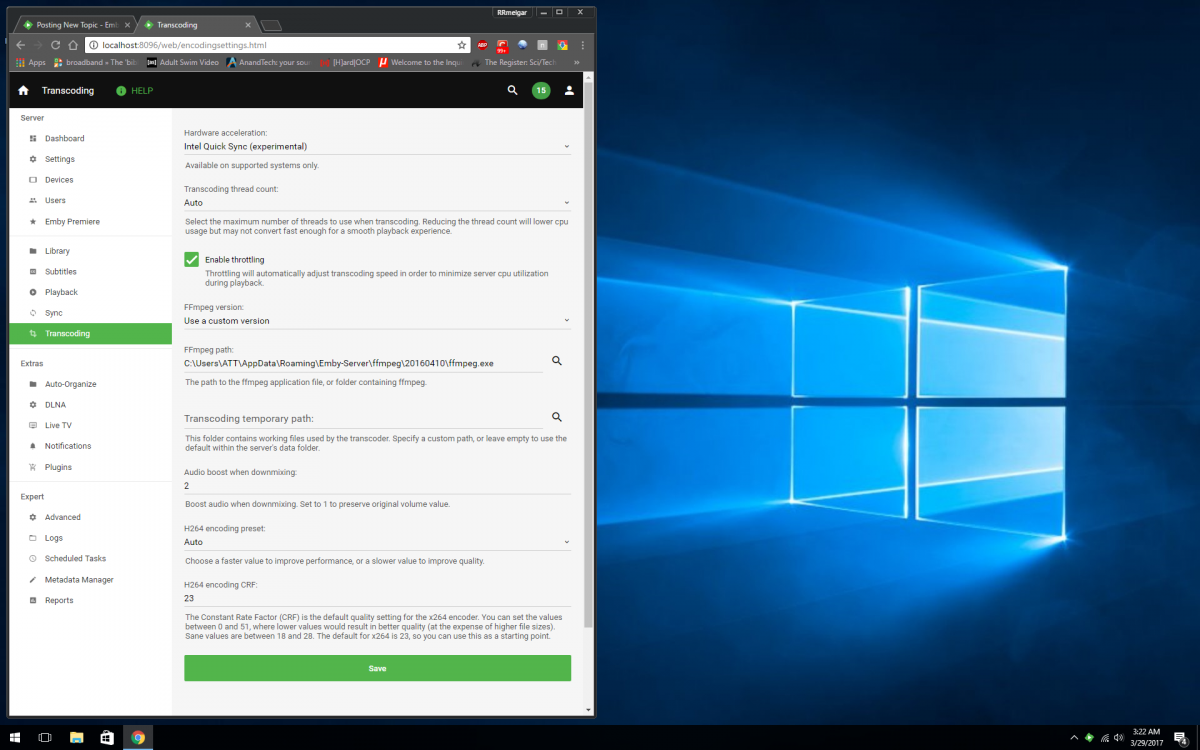The image size is (1200, 750).
Task: Expand the FFmpeg version dropdown
Action: pos(377,321)
